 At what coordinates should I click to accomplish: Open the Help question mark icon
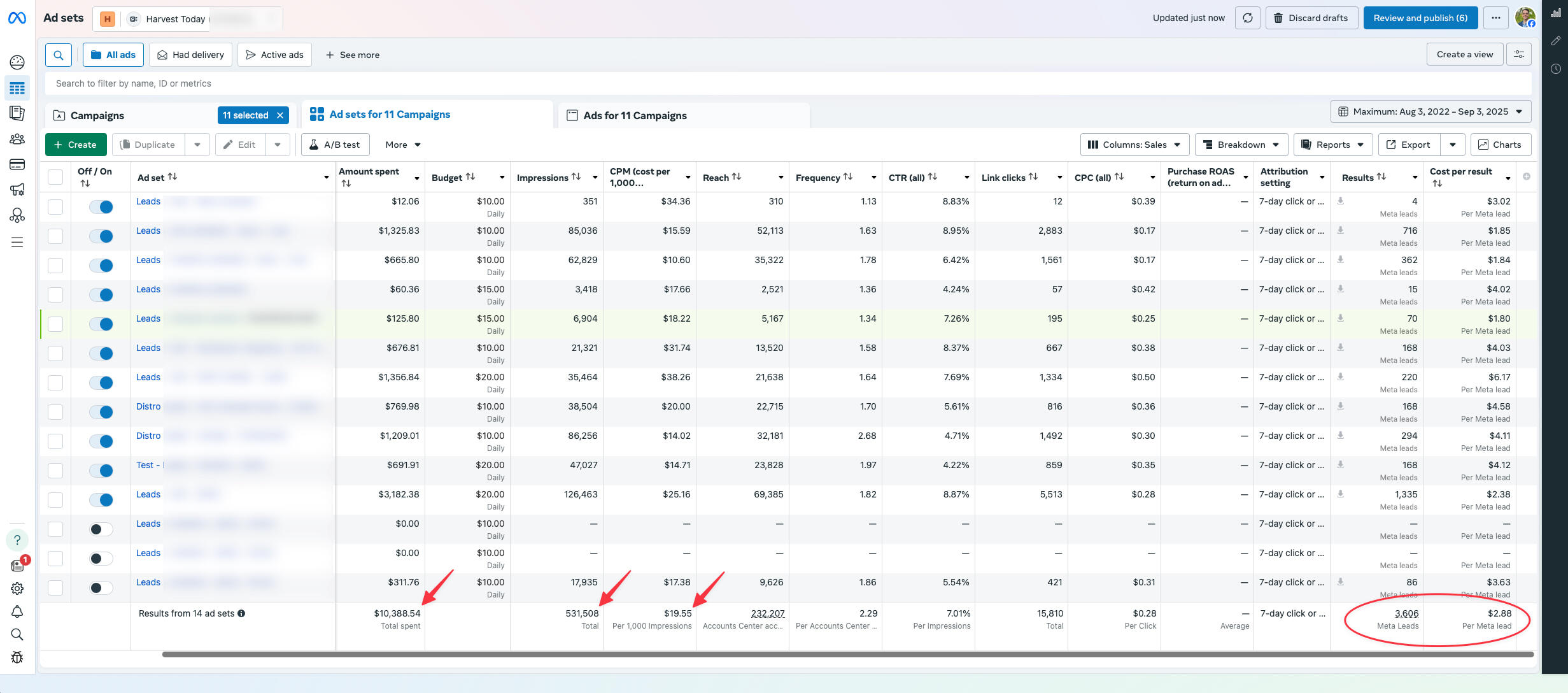click(x=17, y=539)
